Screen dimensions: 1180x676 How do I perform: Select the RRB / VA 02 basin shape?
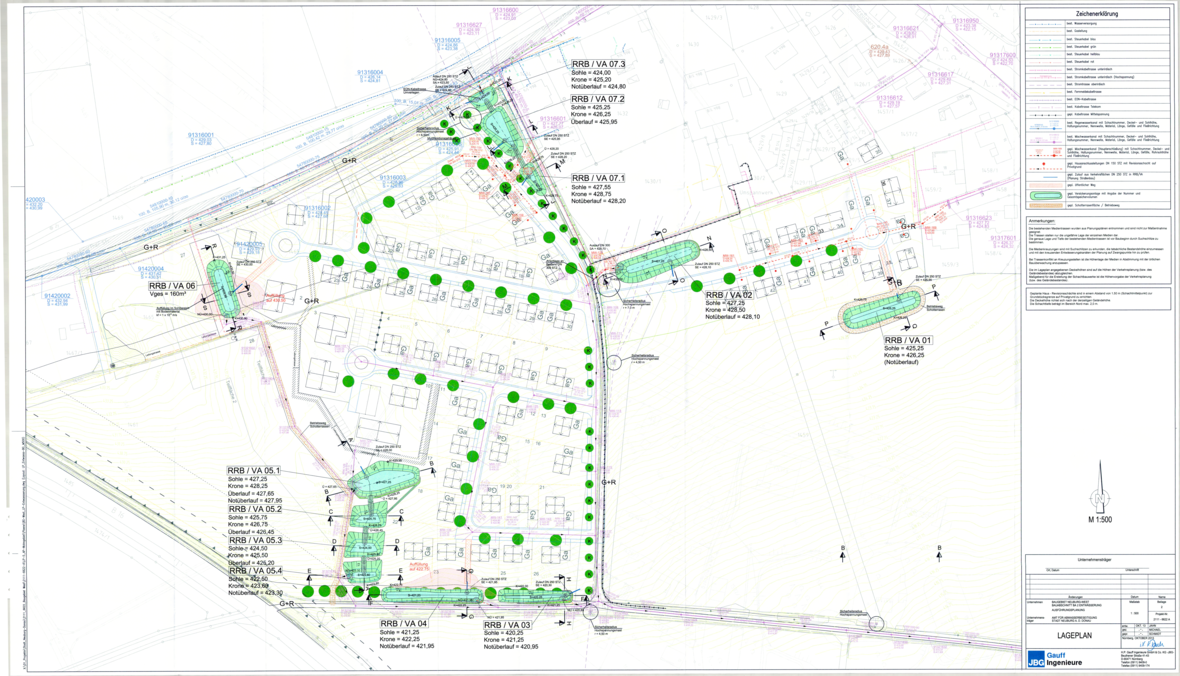(x=655, y=260)
